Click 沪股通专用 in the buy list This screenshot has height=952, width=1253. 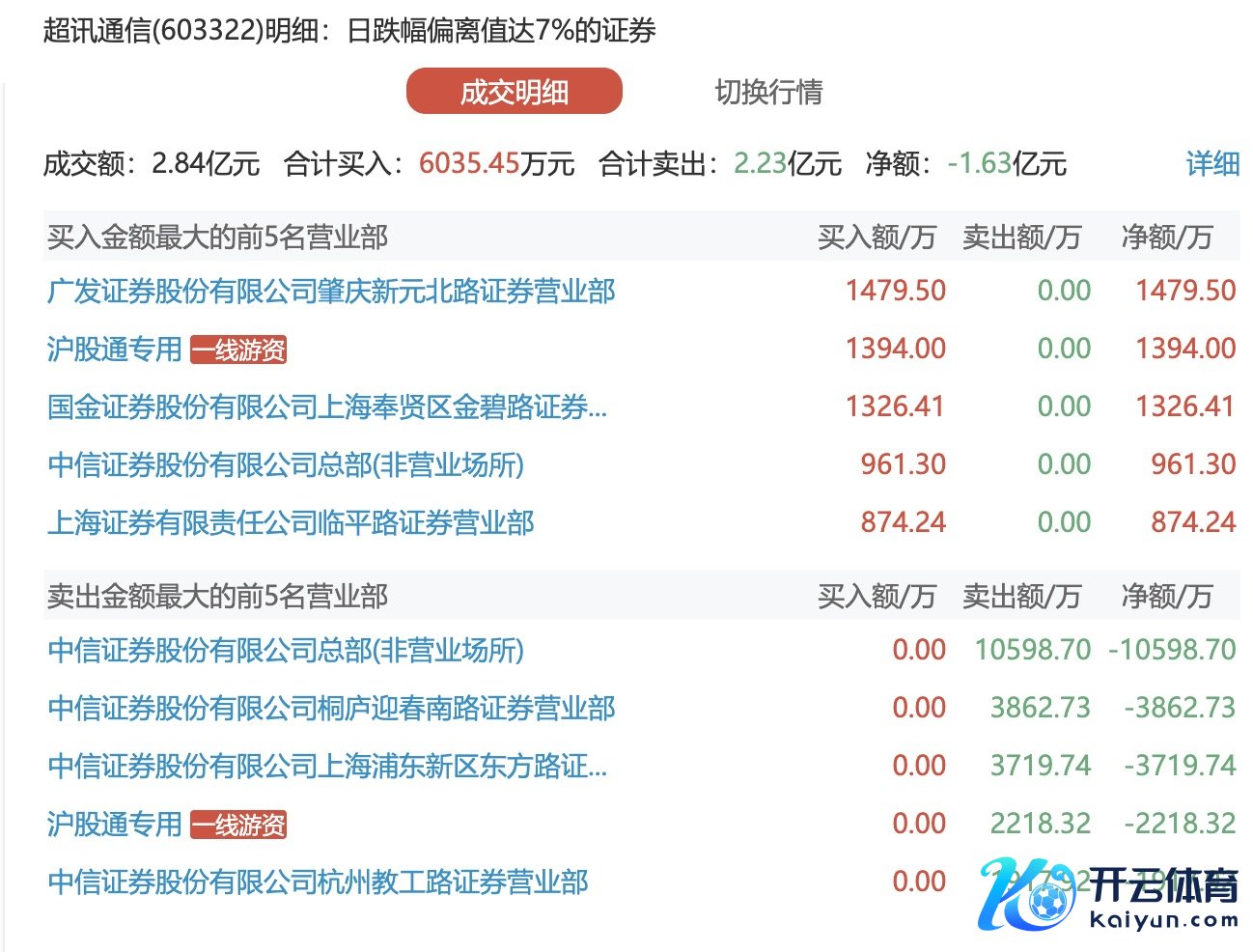(114, 349)
